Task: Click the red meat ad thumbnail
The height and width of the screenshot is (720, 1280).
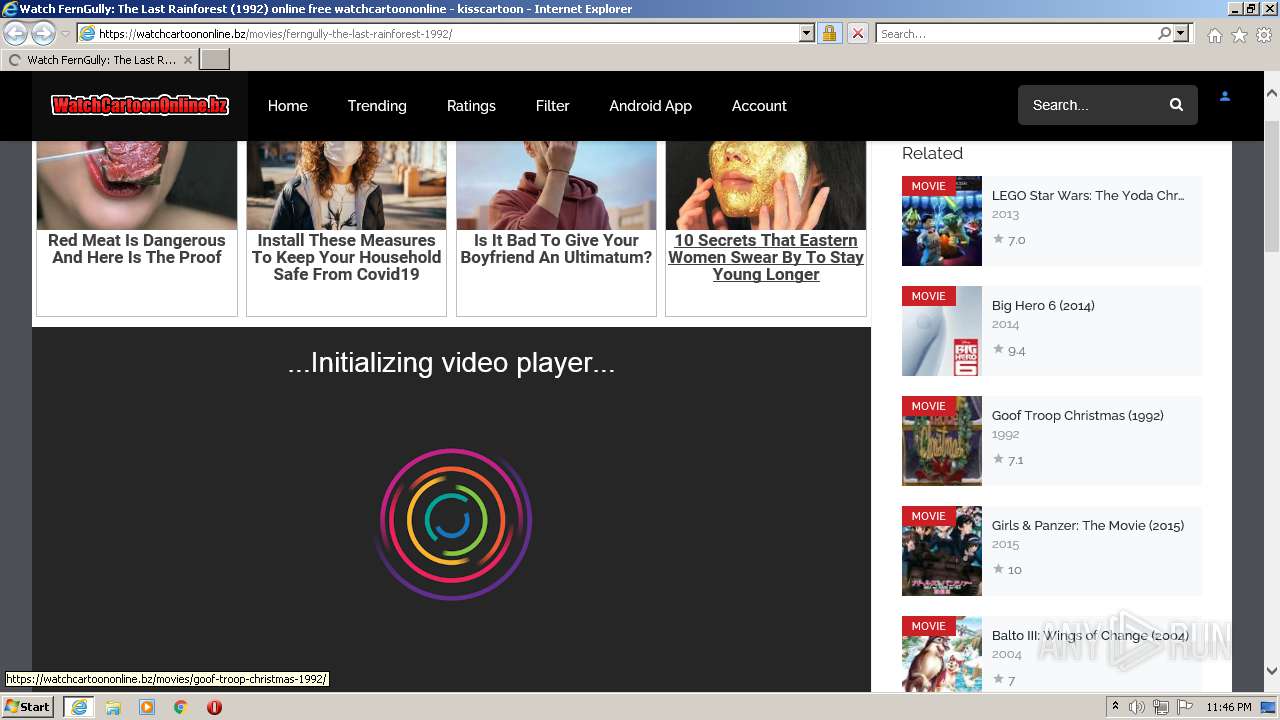Action: [x=137, y=185]
